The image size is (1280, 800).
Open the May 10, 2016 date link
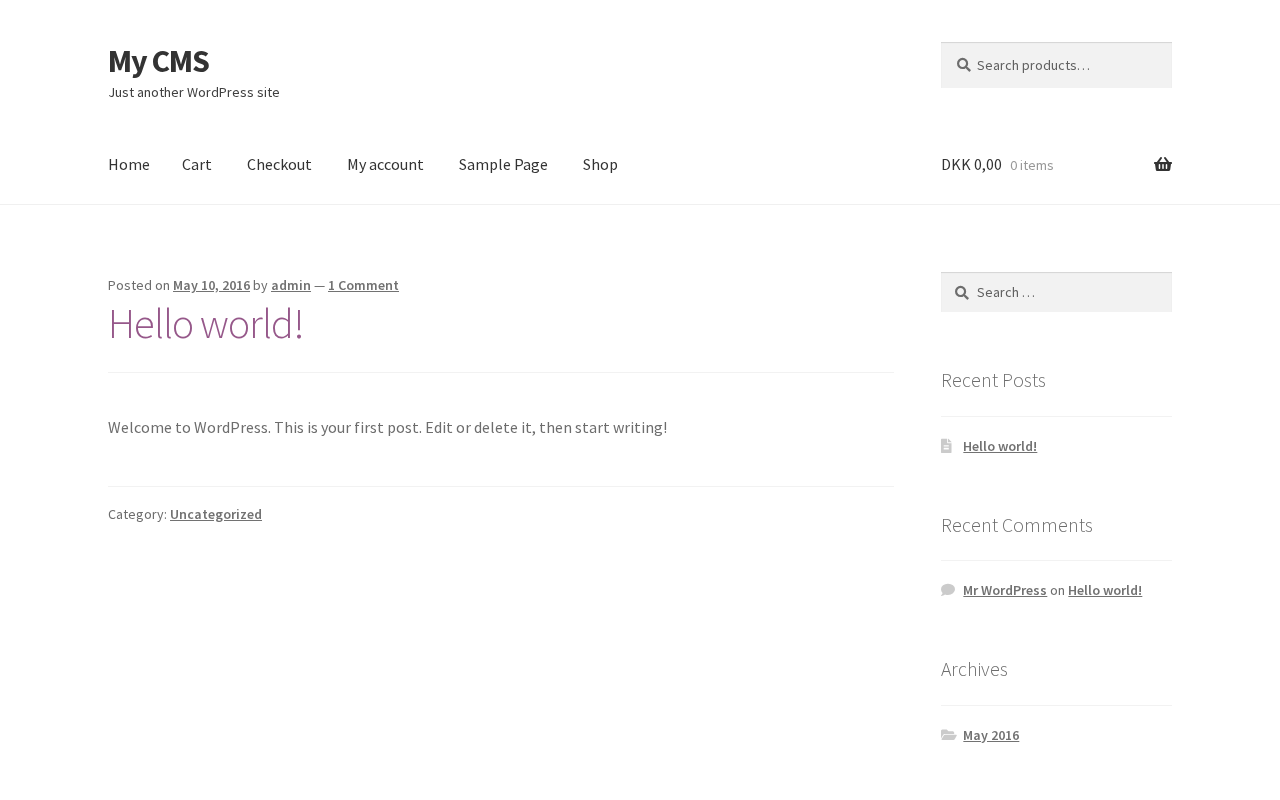point(211,285)
